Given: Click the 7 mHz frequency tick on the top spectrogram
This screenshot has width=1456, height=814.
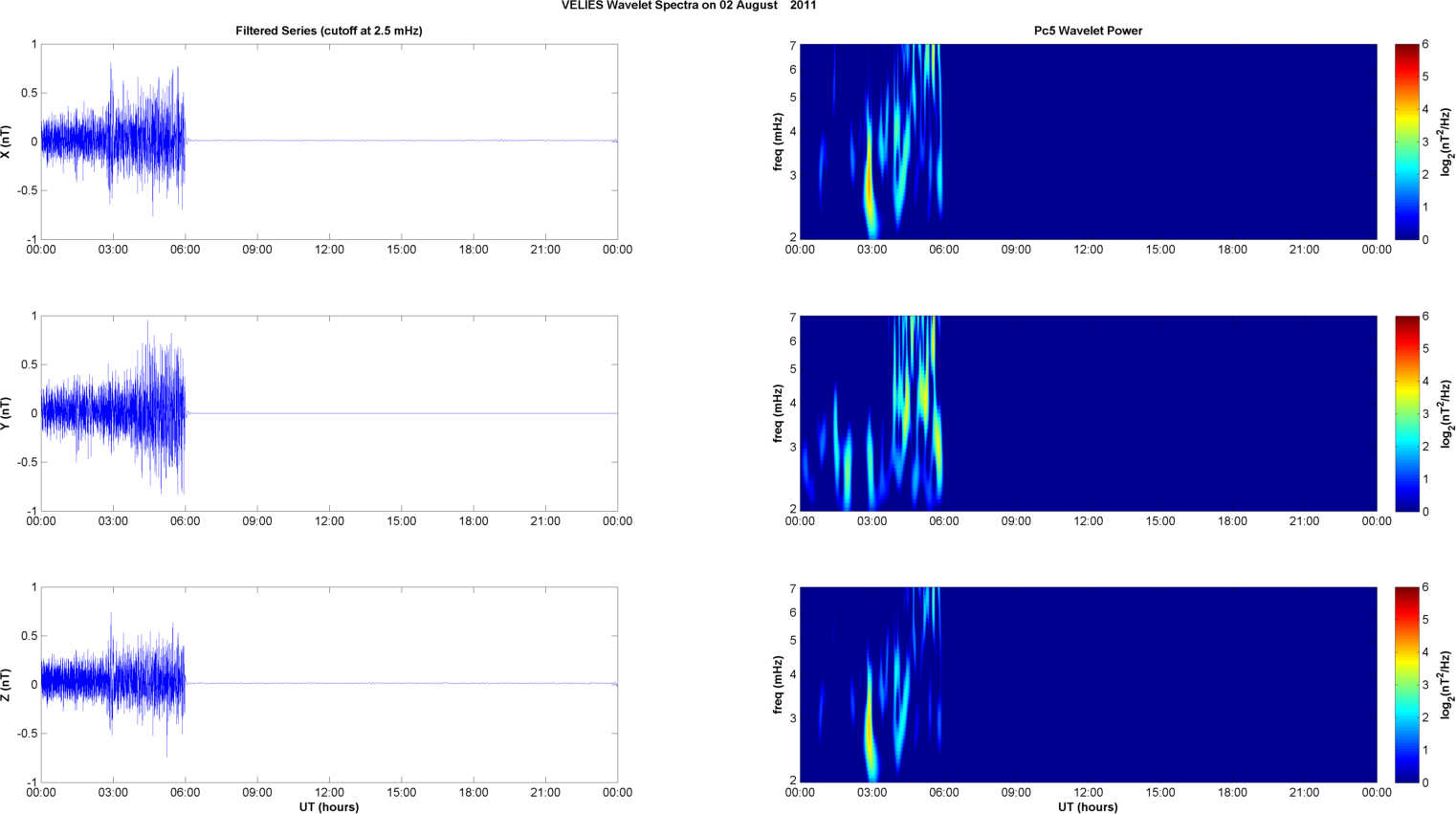Looking at the screenshot, I should tap(793, 46).
